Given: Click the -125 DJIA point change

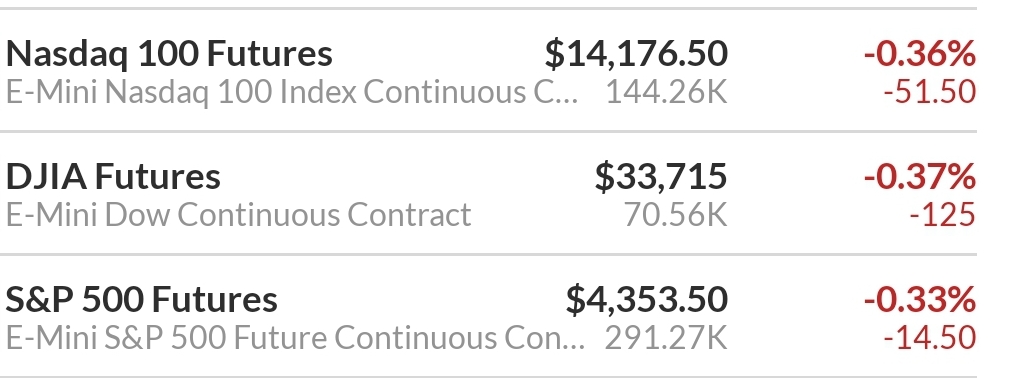Looking at the screenshot, I should (x=942, y=215).
